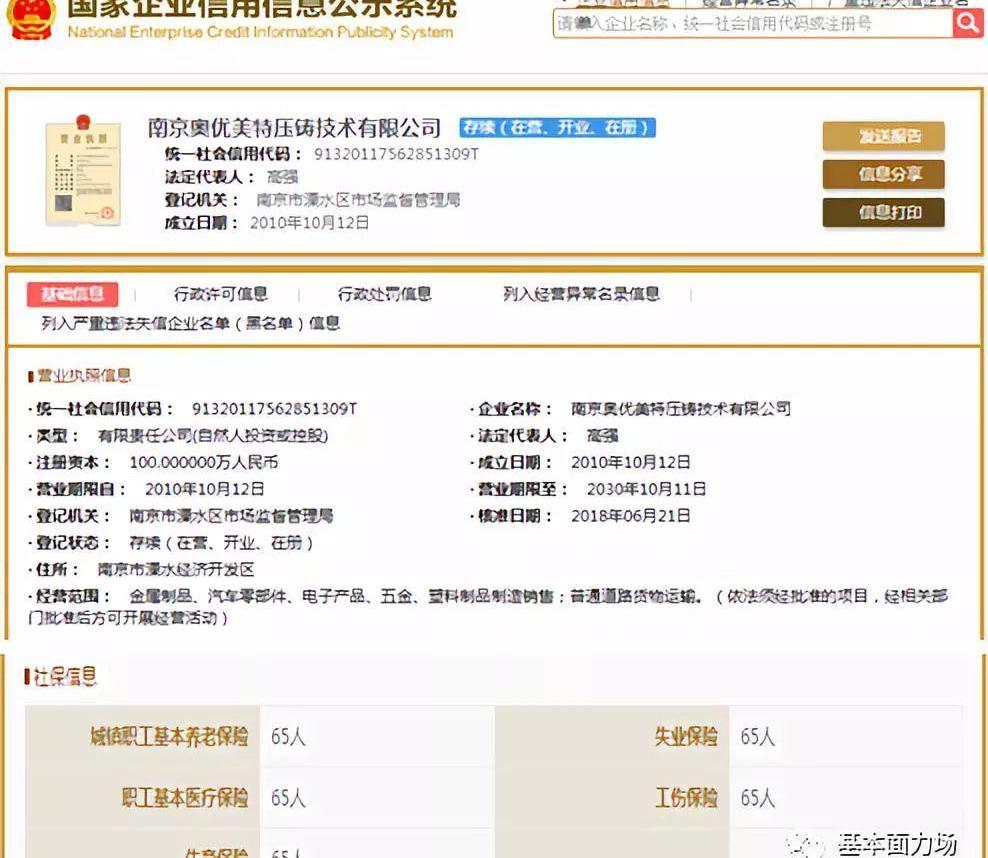Click 核准日期 value 2018年06月21日
Screen dimensions: 988x858
(x=631, y=516)
